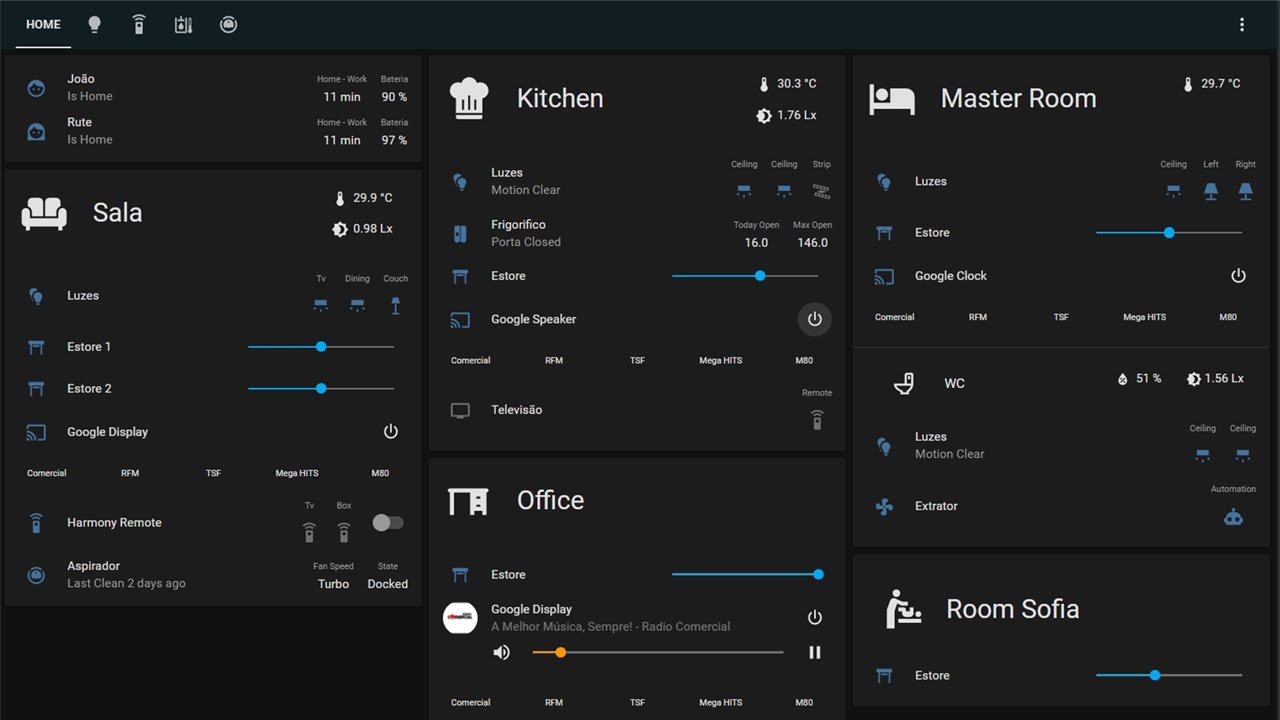
Task: Open João's person details
Action: [36, 88]
